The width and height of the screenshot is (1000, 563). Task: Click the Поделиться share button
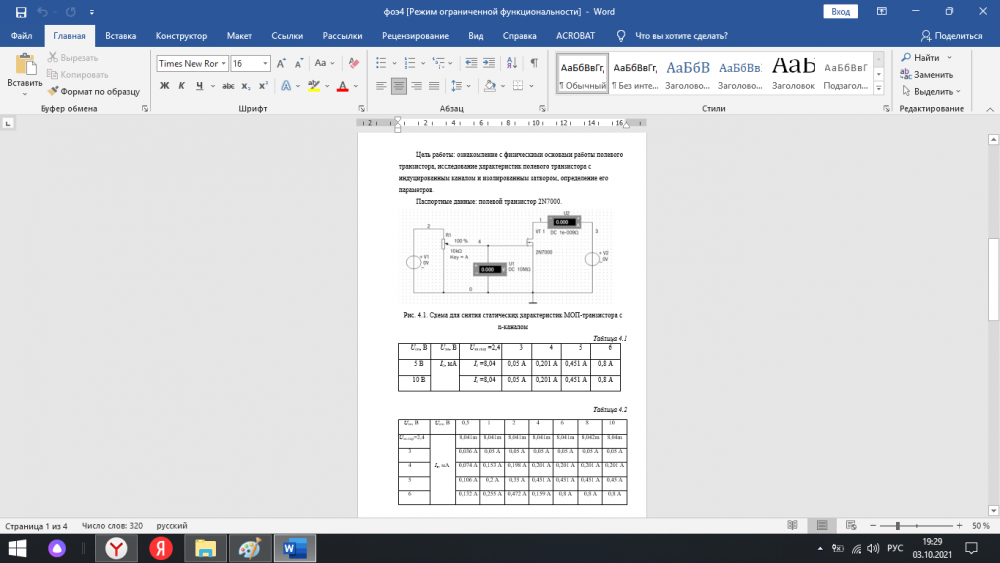click(x=950, y=35)
